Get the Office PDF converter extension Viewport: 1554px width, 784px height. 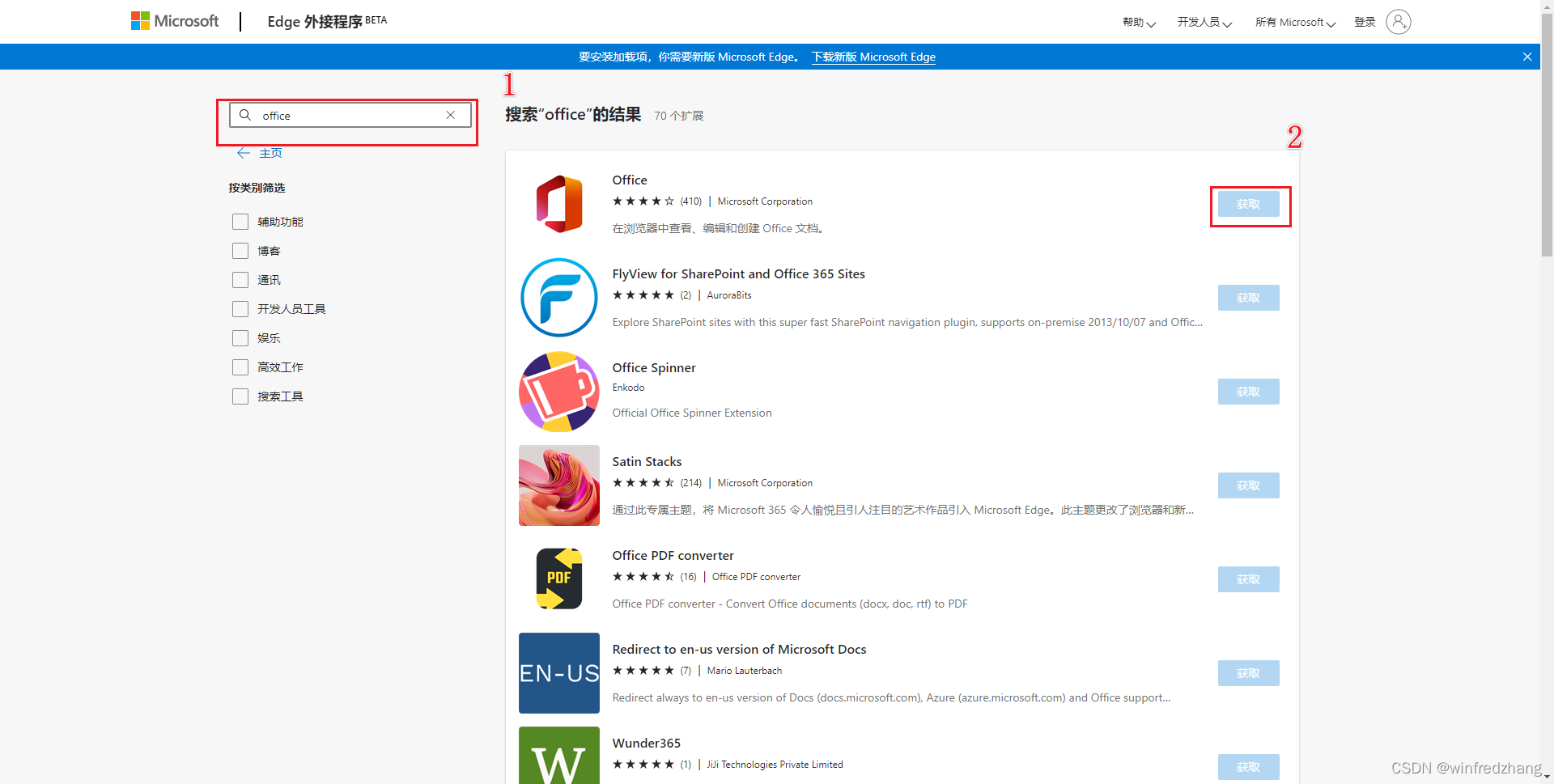point(1249,579)
